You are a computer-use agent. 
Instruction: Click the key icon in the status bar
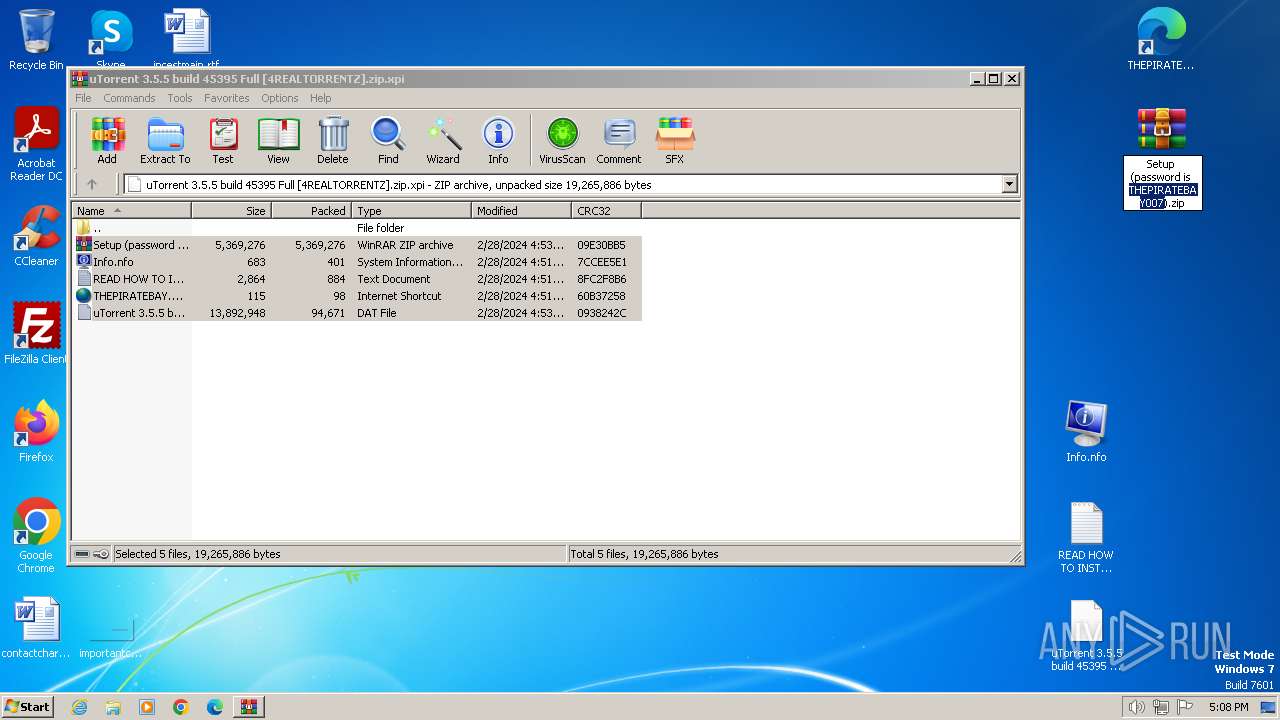tap(101, 554)
